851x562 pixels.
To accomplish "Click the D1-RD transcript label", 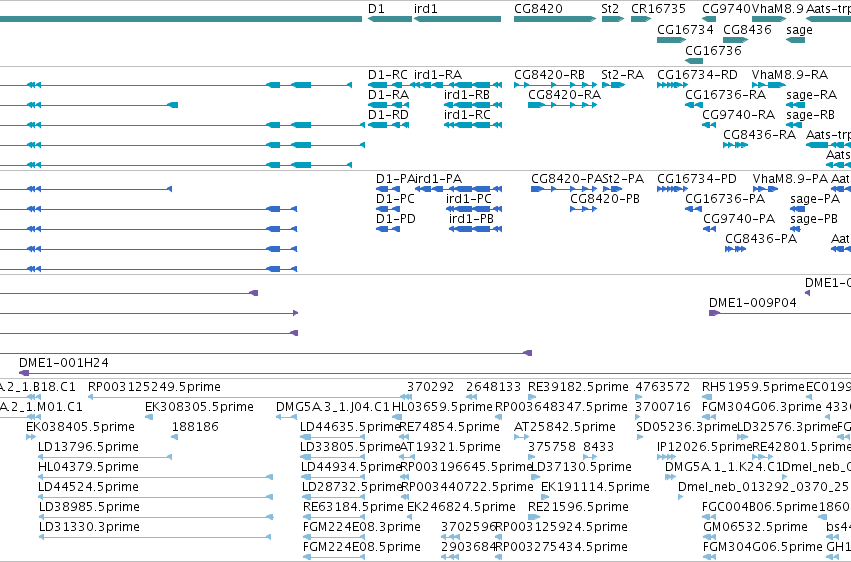I will pyautogui.click(x=388, y=115).
